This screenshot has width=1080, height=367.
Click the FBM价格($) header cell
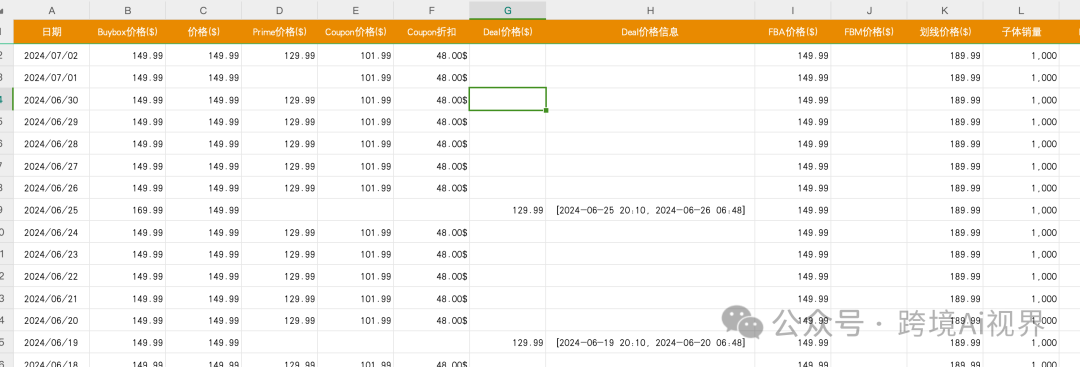pos(869,32)
